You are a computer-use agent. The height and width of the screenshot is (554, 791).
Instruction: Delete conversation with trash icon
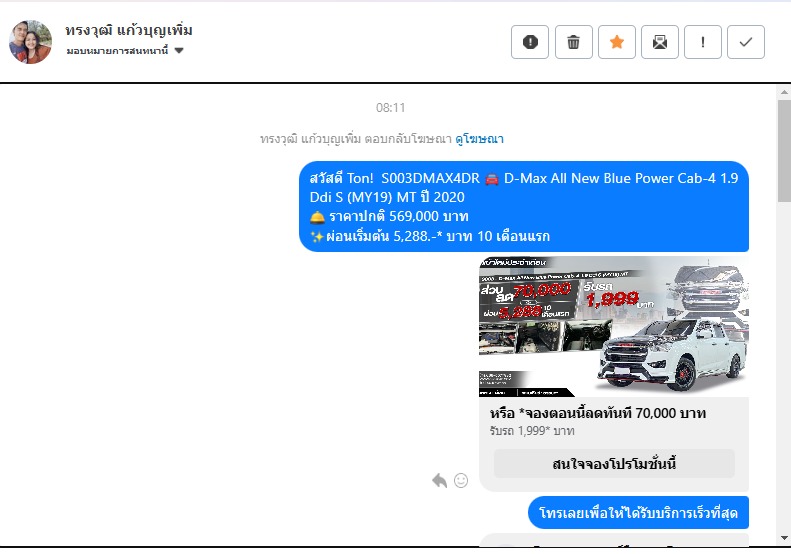tap(574, 42)
